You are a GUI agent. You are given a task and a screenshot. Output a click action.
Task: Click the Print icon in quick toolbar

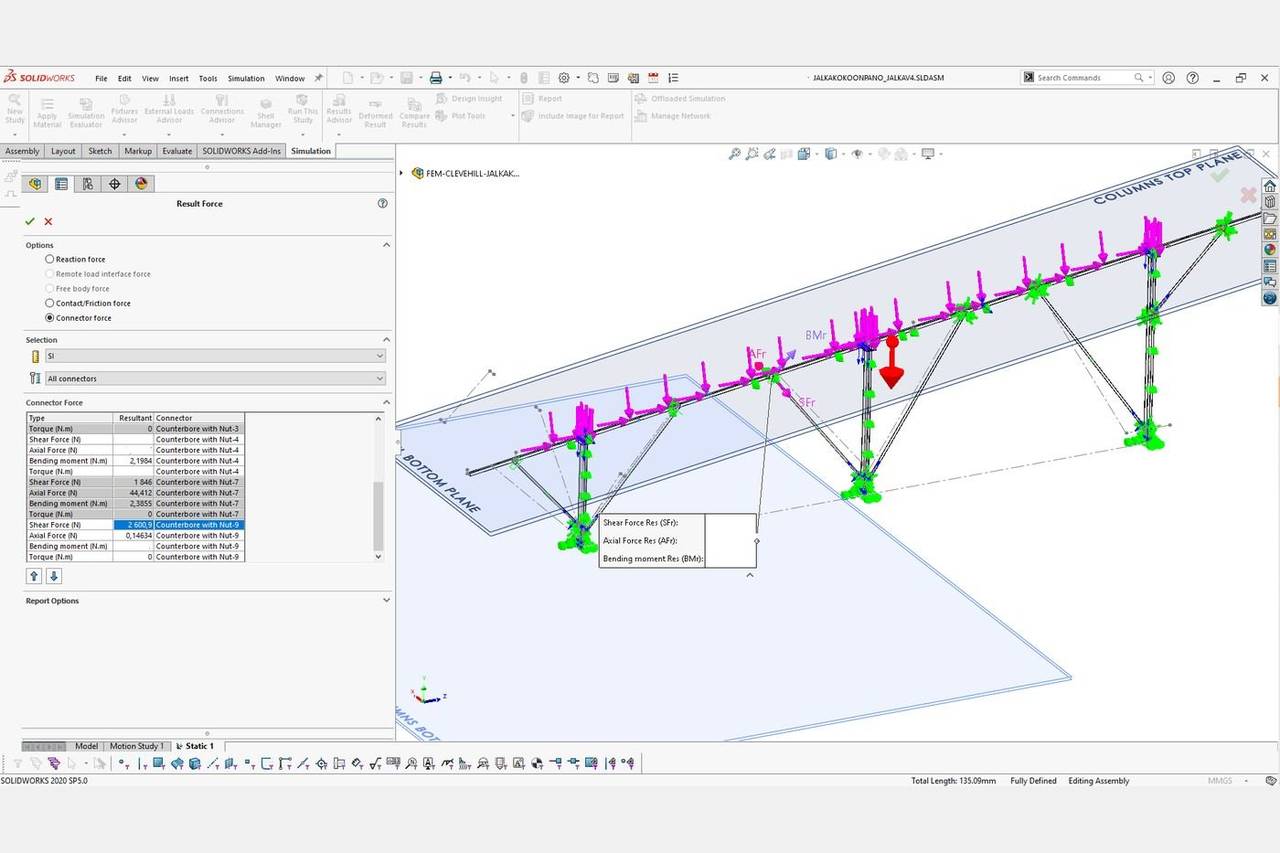coord(436,78)
